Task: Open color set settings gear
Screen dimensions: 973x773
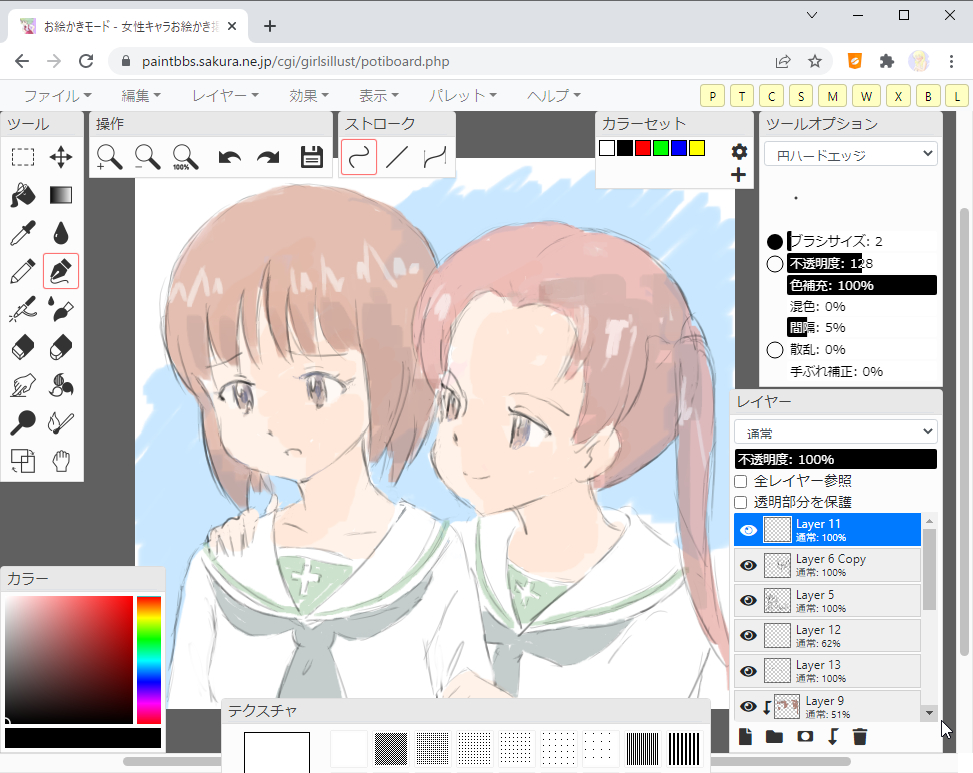Action: click(739, 151)
